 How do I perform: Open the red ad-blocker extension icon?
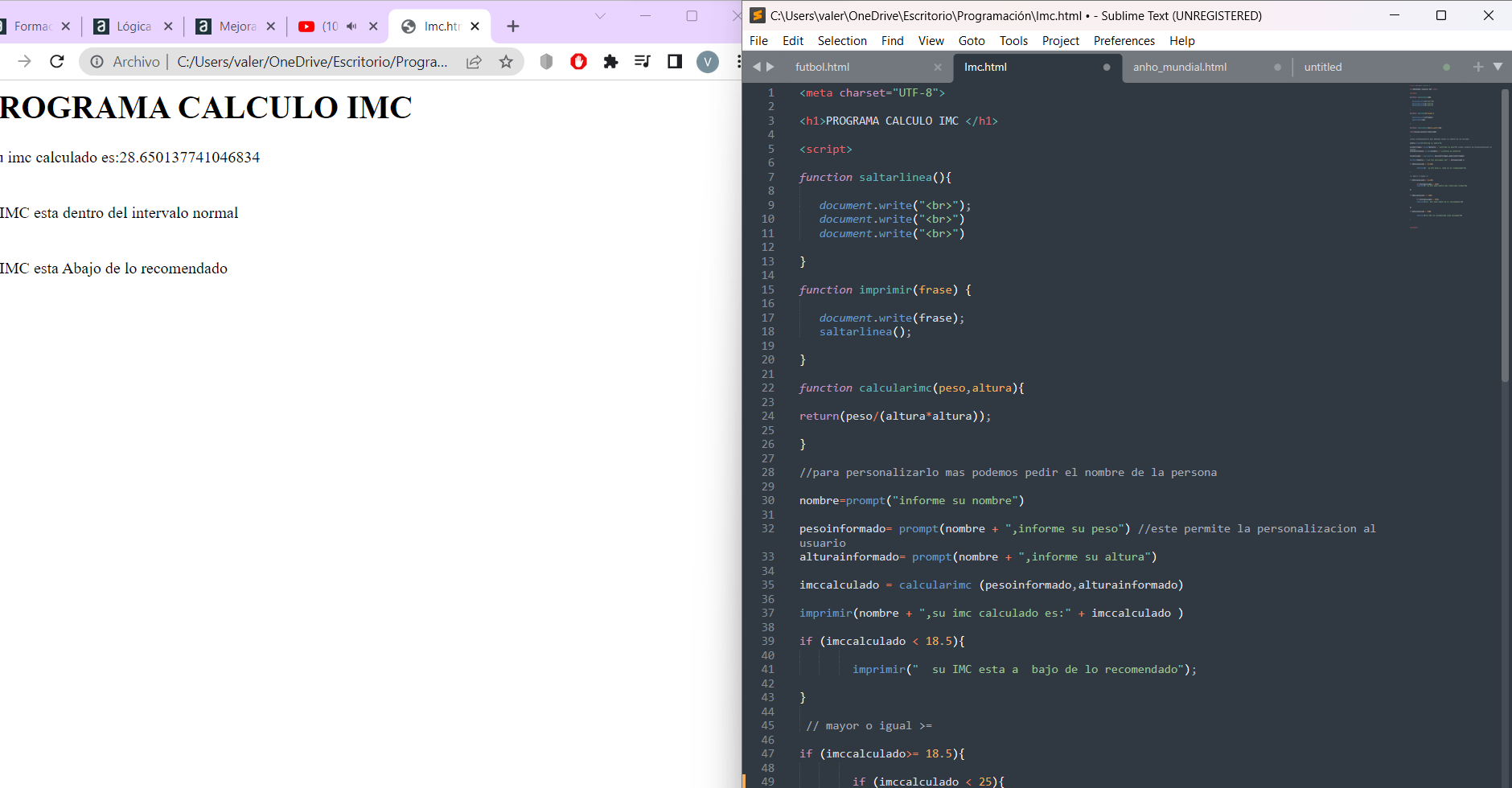[578, 61]
